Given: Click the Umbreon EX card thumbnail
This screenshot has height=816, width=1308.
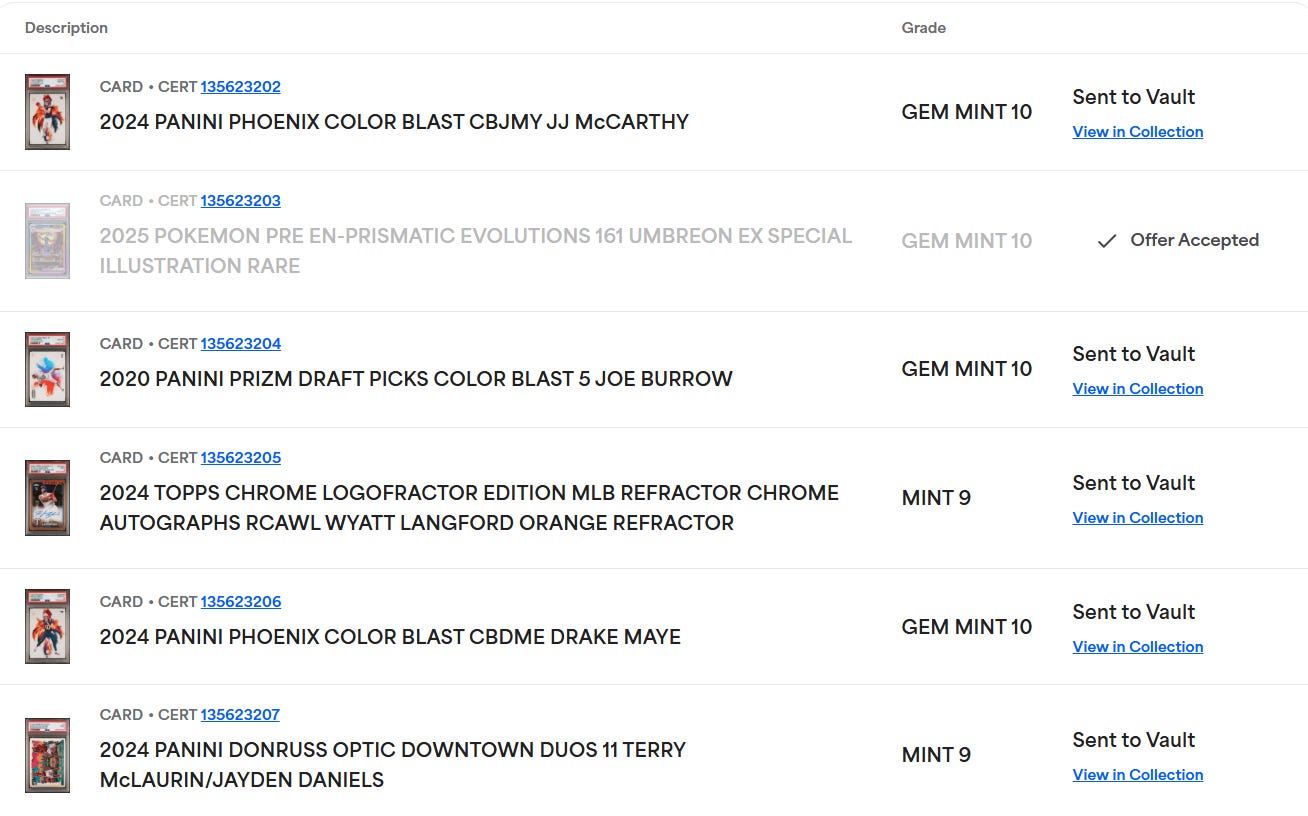Looking at the screenshot, I should (47, 241).
